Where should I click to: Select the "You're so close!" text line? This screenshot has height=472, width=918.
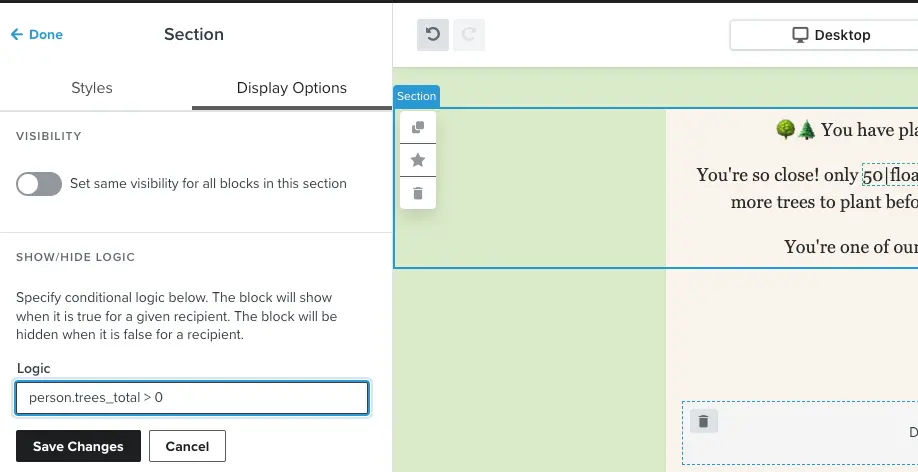point(777,175)
